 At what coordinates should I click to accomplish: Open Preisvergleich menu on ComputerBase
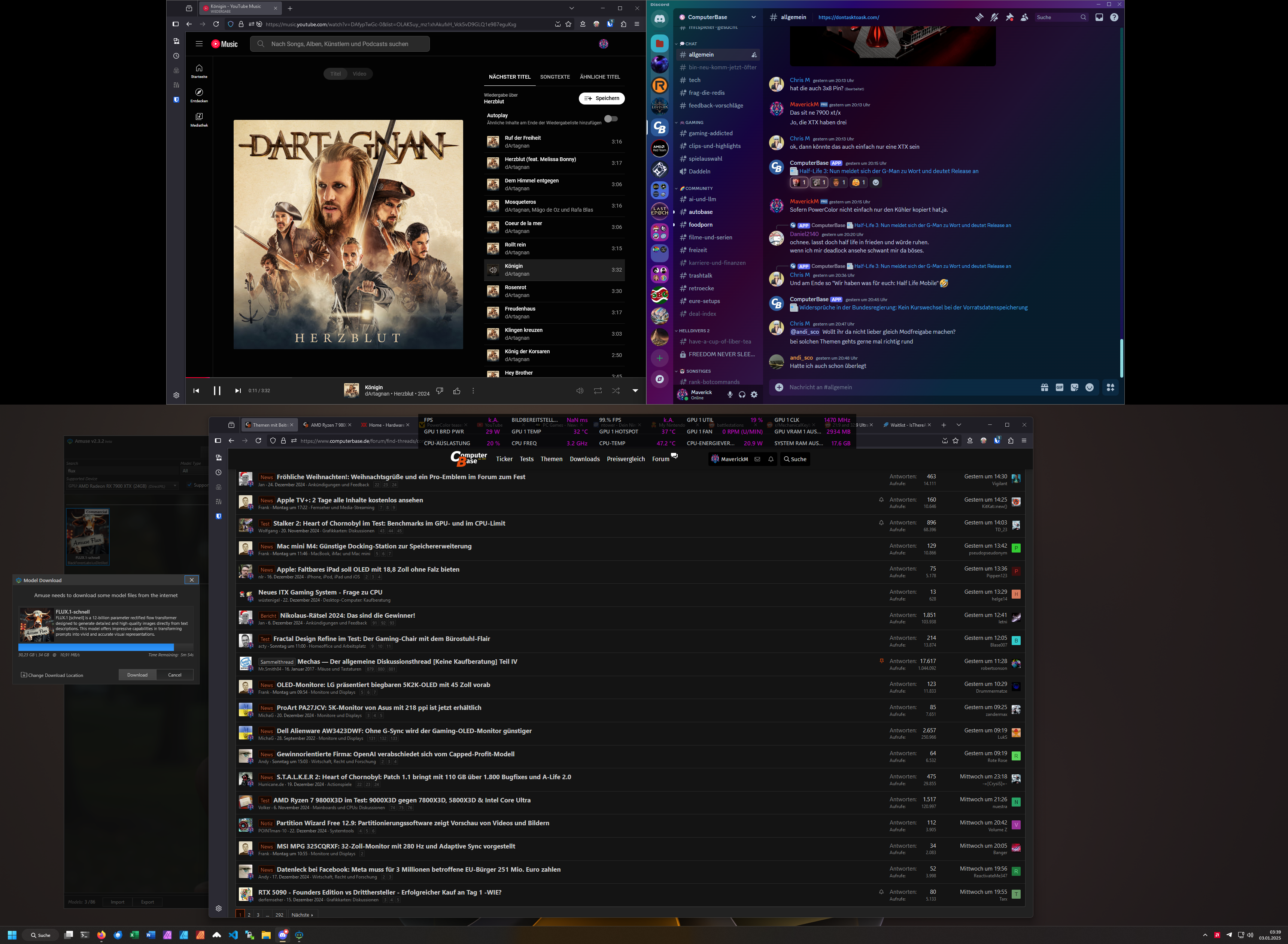pos(625,459)
